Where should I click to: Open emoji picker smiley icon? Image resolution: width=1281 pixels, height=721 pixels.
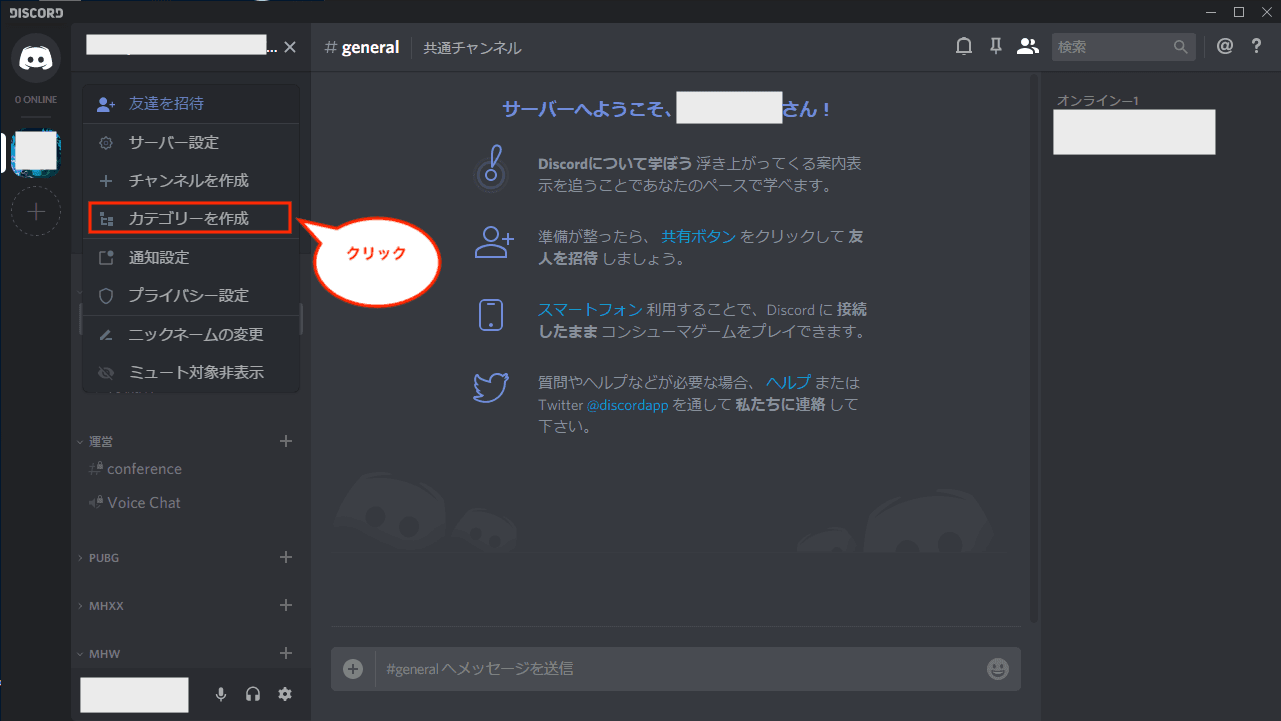pos(997,669)
